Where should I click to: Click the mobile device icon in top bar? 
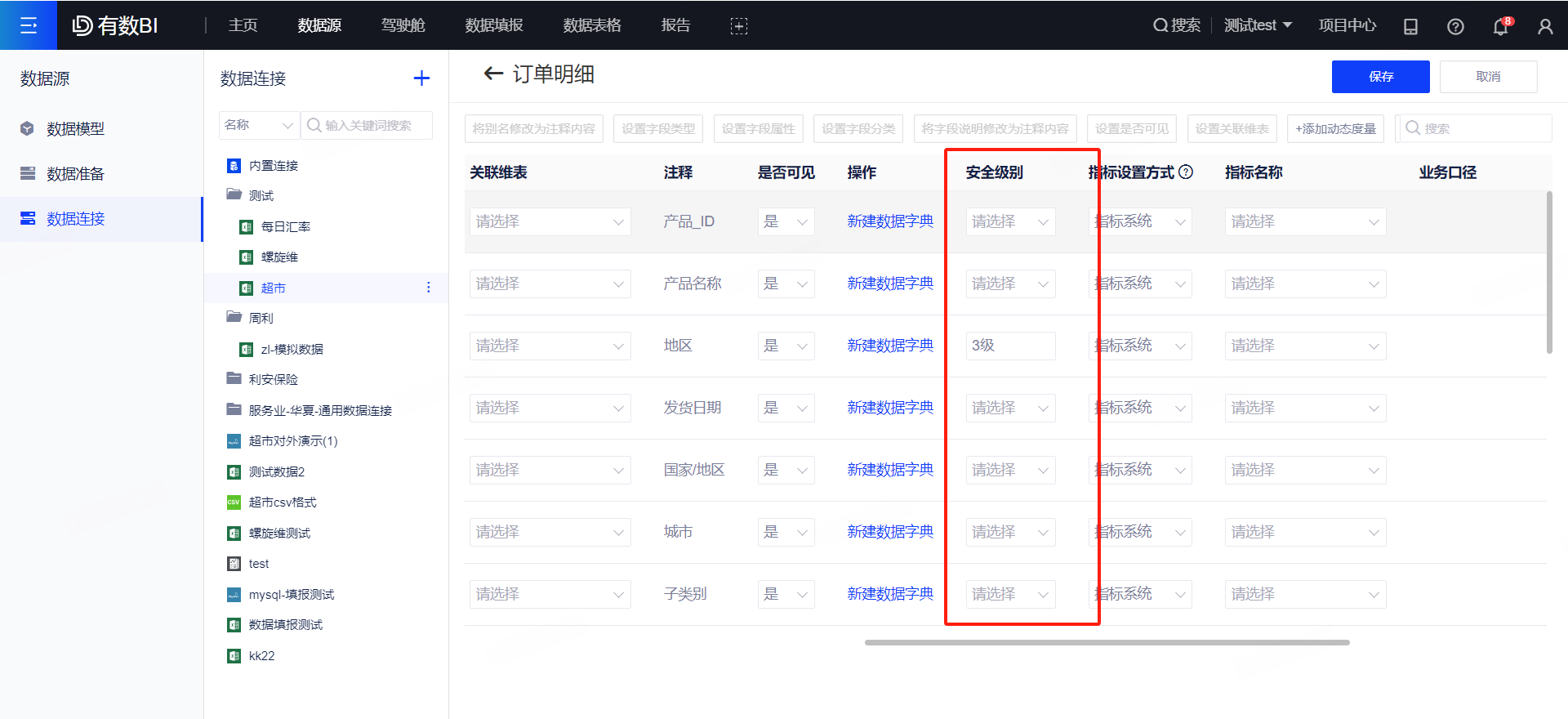pos(1410,26)
